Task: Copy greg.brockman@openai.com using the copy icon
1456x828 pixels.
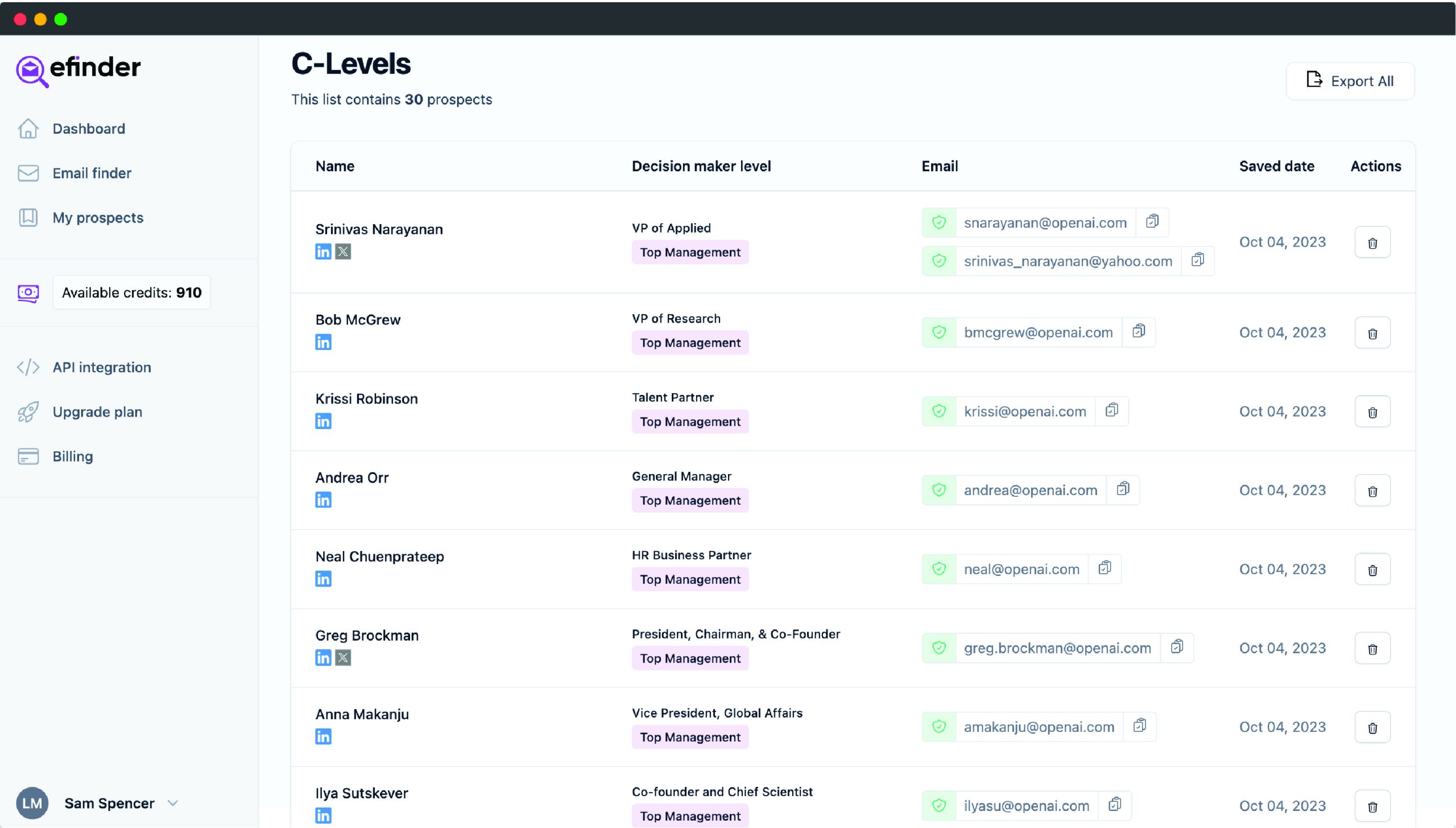Action: (x=1177, y=648)
